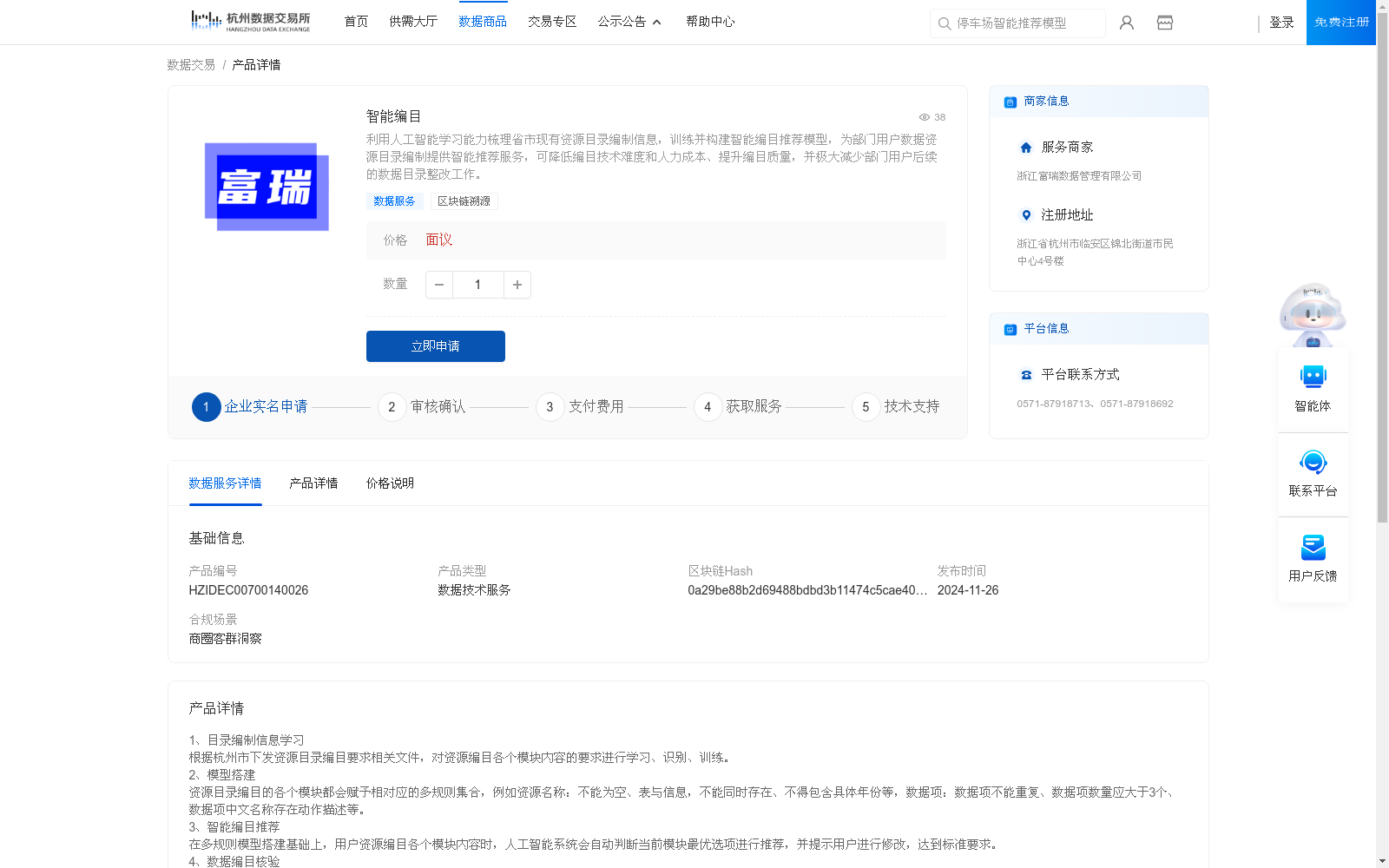The width and height of the screenshot is (1389, 868).
Task: Click the merchant name 浙江富瑞数据管理有限公司
Action: point(1079,176)
